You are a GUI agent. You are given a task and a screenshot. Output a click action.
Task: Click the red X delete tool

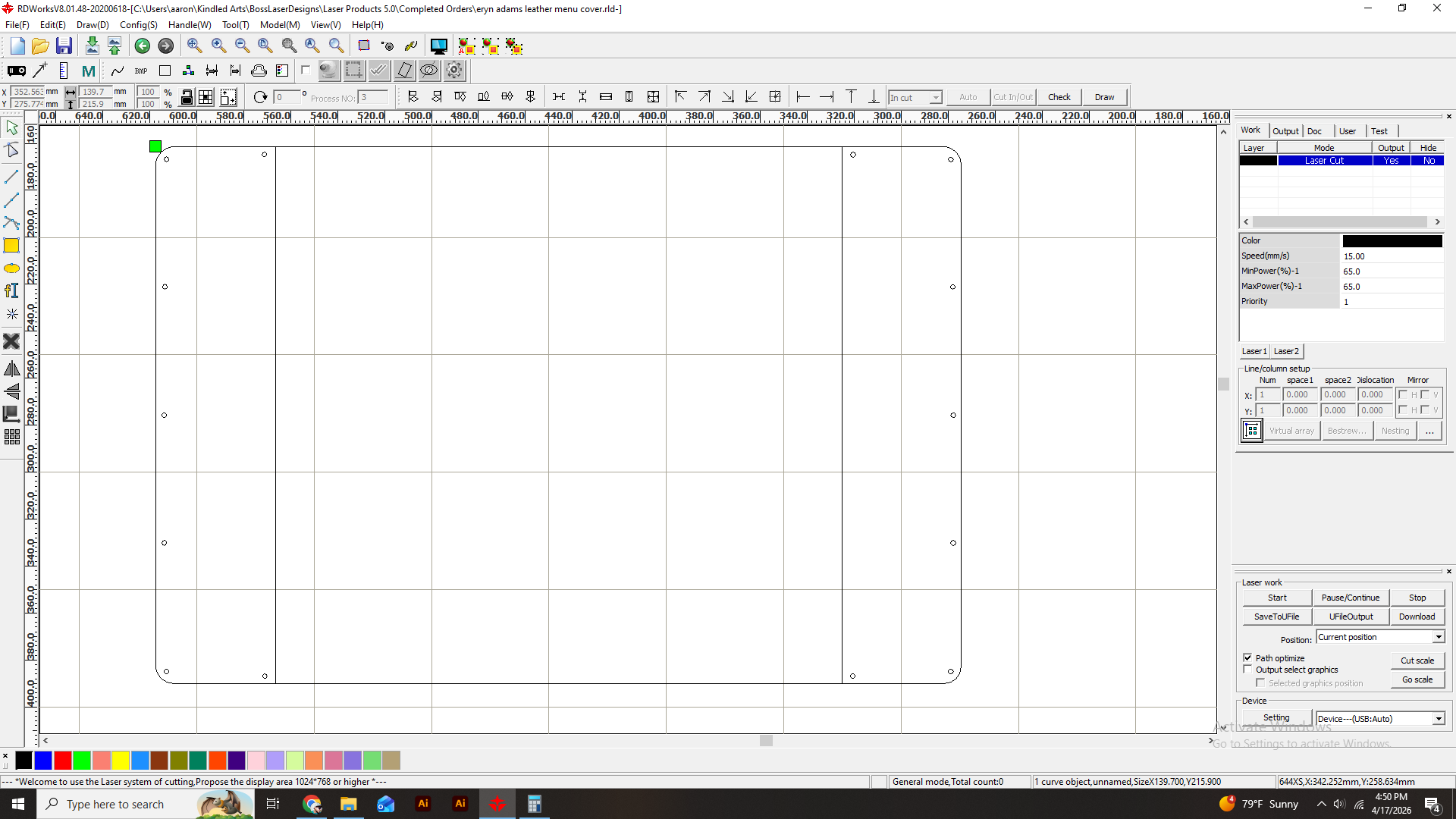[11, 341]
